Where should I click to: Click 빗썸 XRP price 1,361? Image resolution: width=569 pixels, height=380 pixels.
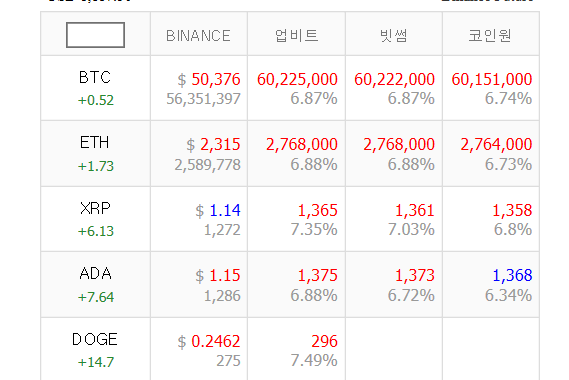tap(415, 211)
